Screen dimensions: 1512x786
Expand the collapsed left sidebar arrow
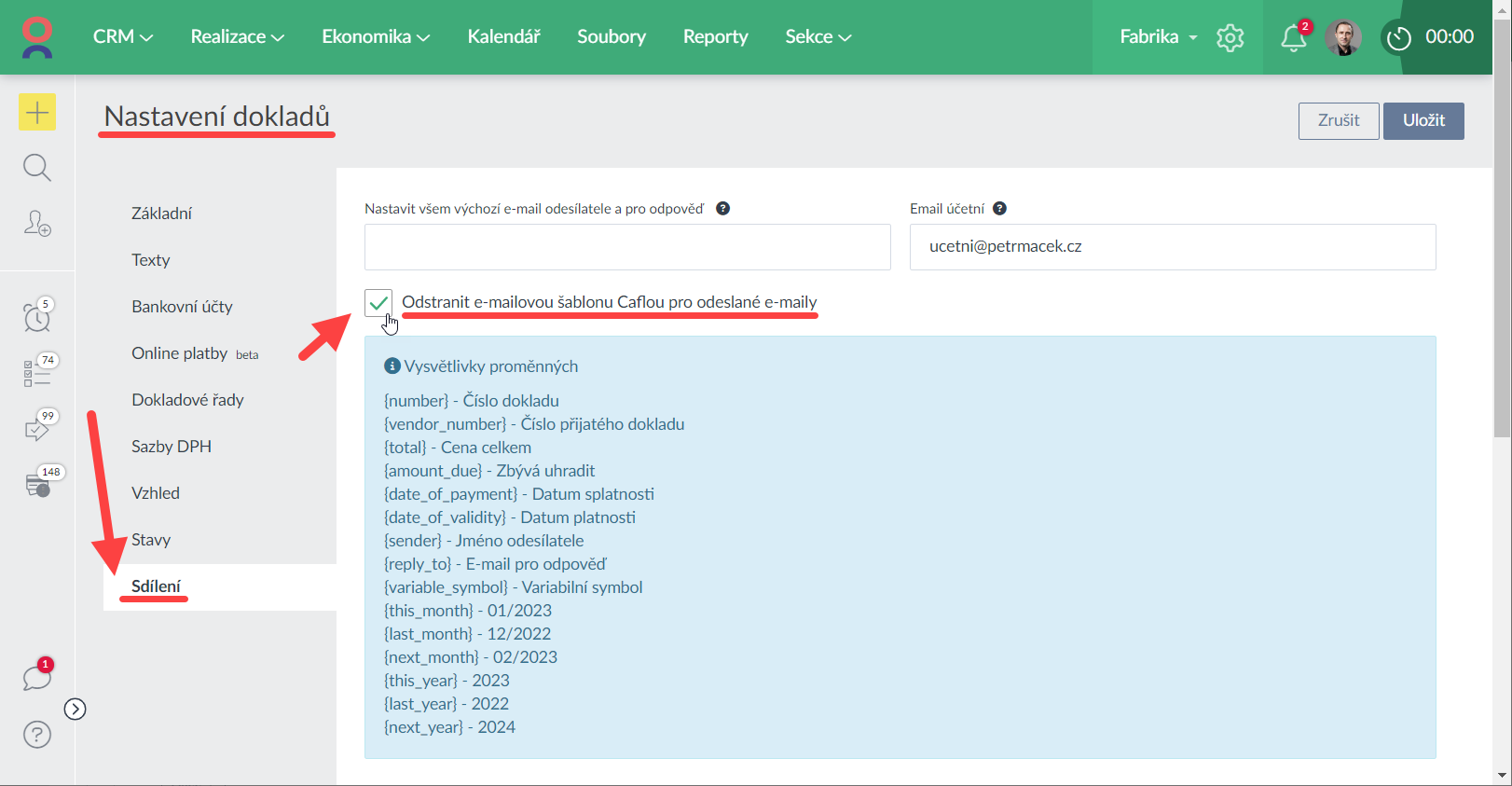click(x=76, y=710)
